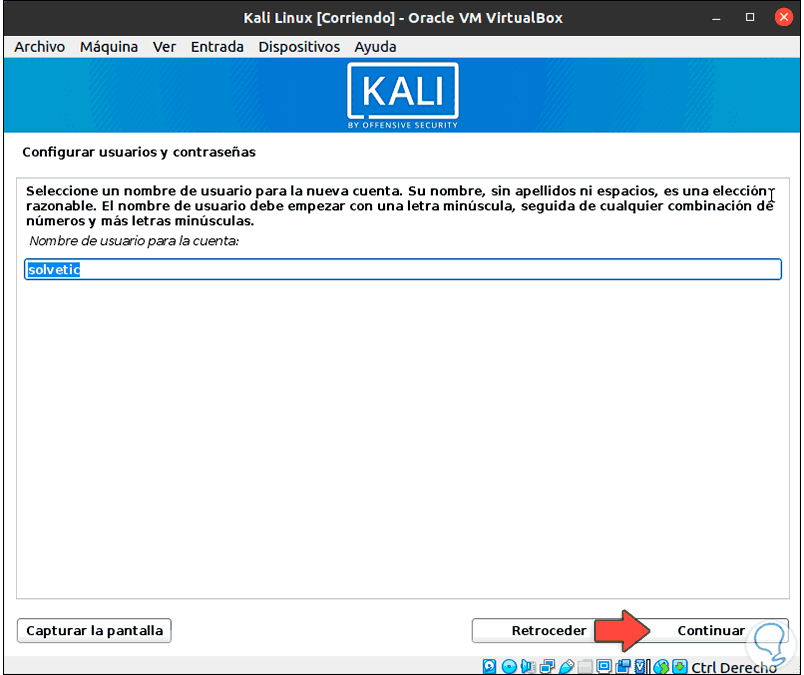Click the optical disc status icon
The height and width of the screenshot is (675, 804).
pos(509,666)
